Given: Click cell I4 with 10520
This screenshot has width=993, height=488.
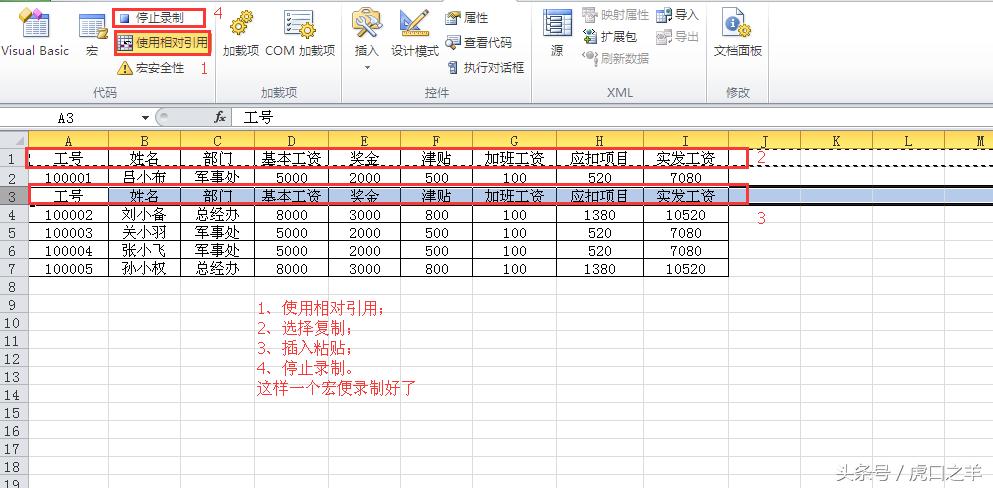Looking at the screenshot, I should coord(686,215).
